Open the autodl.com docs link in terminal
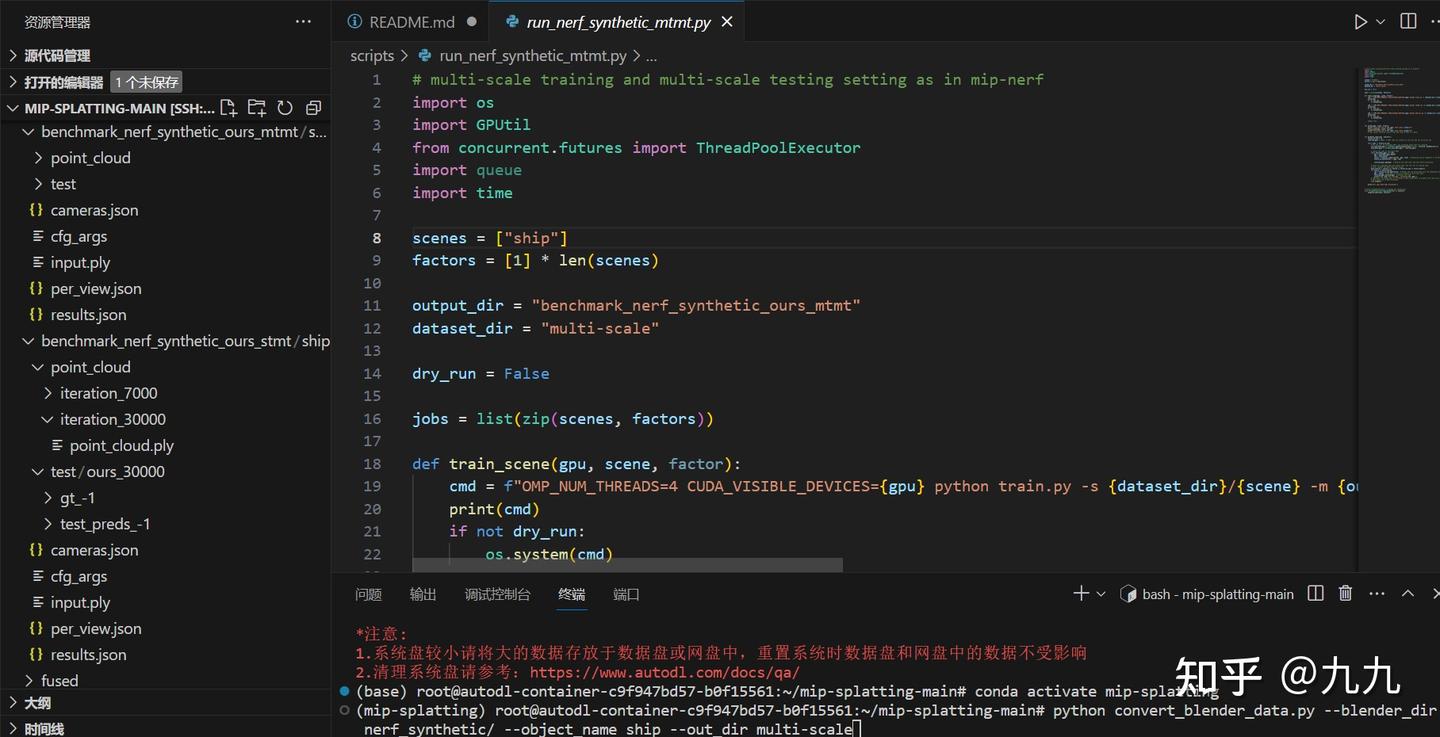The width and height of the screenshot is (1440, 737). pos(664,672)
